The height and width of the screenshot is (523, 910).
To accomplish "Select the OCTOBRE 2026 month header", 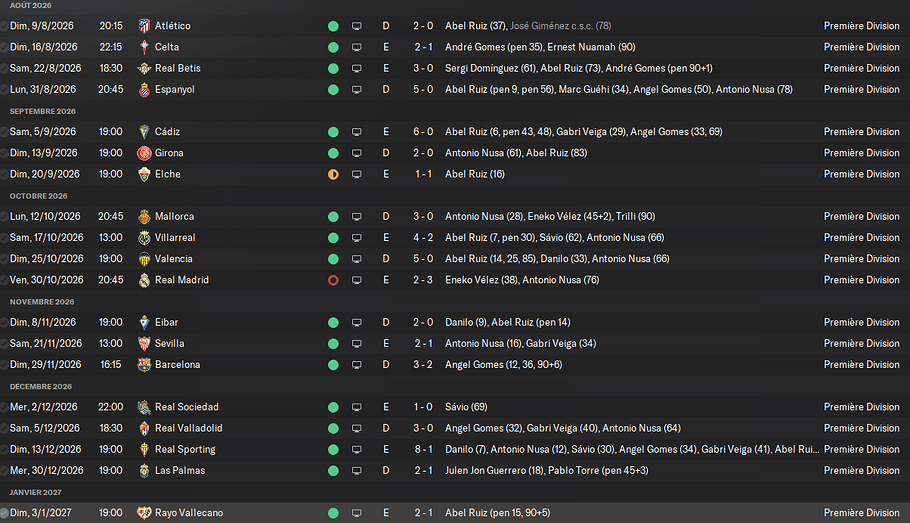I will click(x=38, y=196).
